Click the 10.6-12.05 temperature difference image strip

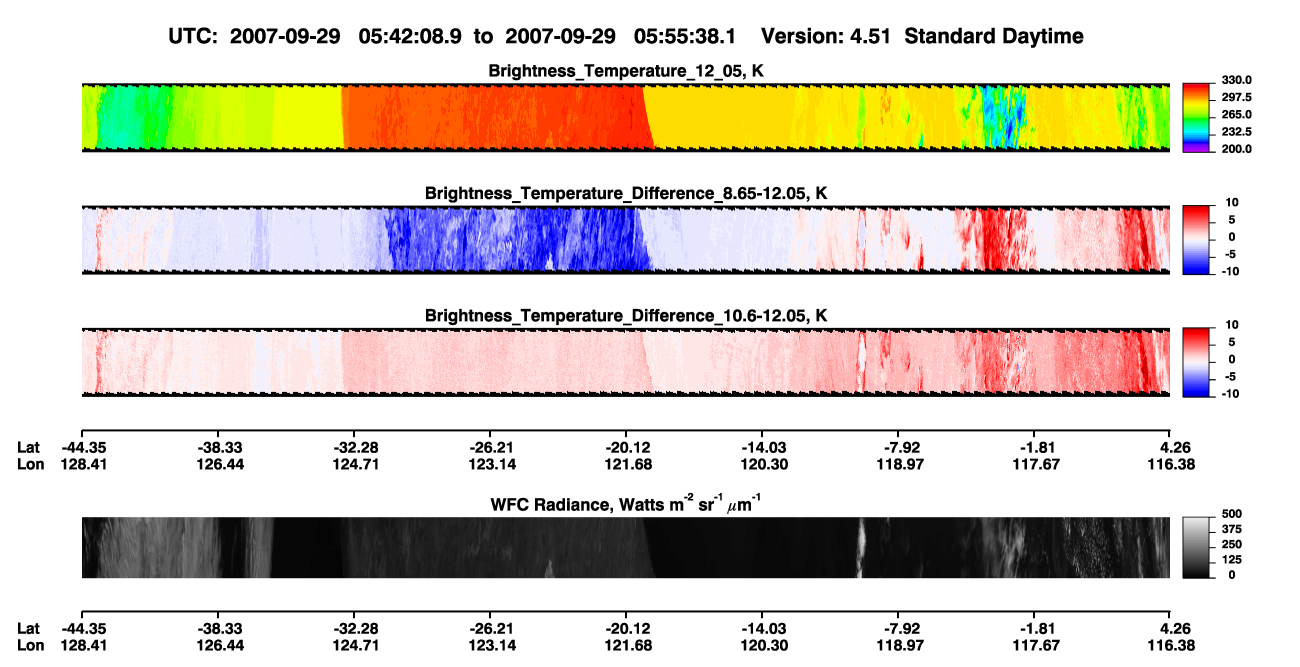(x=626, y=362)
